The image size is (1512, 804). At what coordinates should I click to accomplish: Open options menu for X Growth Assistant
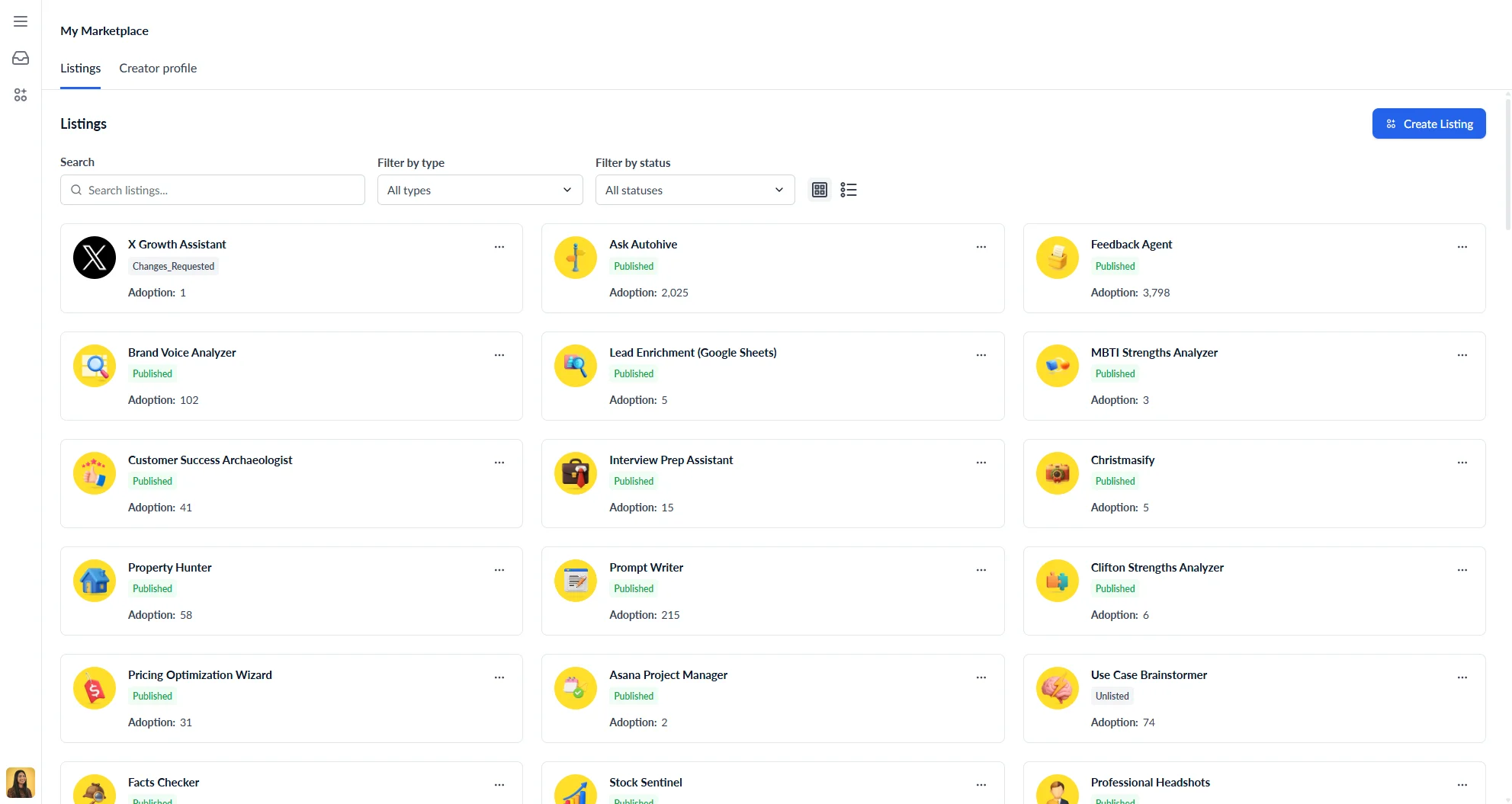(x=499, y=246)
